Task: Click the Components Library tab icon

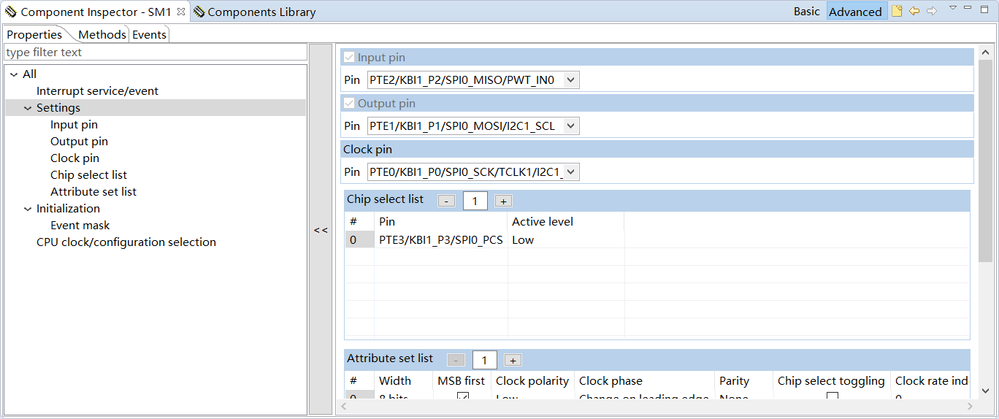Action: (x=199, y=11)
